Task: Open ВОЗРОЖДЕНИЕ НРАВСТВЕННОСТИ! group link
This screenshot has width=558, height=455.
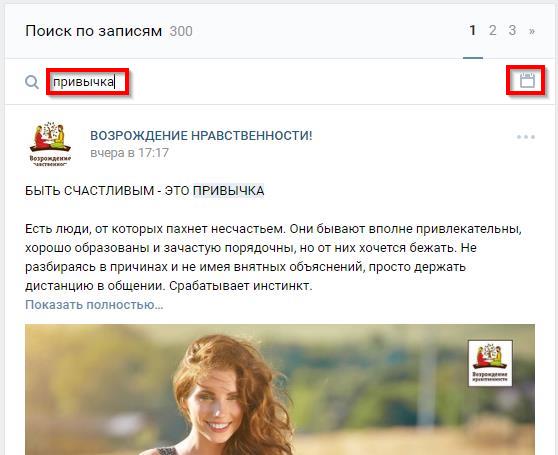Action: tap(201, 136)
